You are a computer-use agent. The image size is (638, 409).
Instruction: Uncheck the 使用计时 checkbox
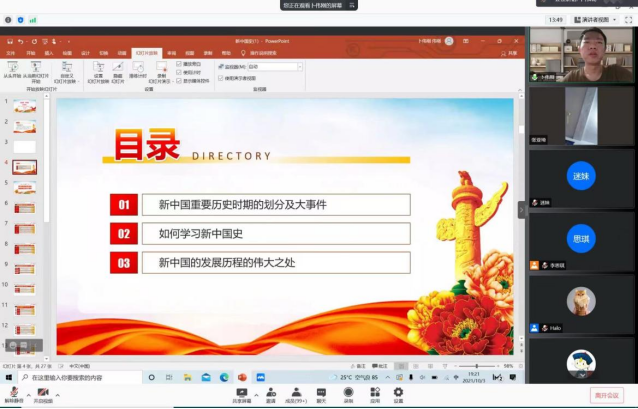180,72
